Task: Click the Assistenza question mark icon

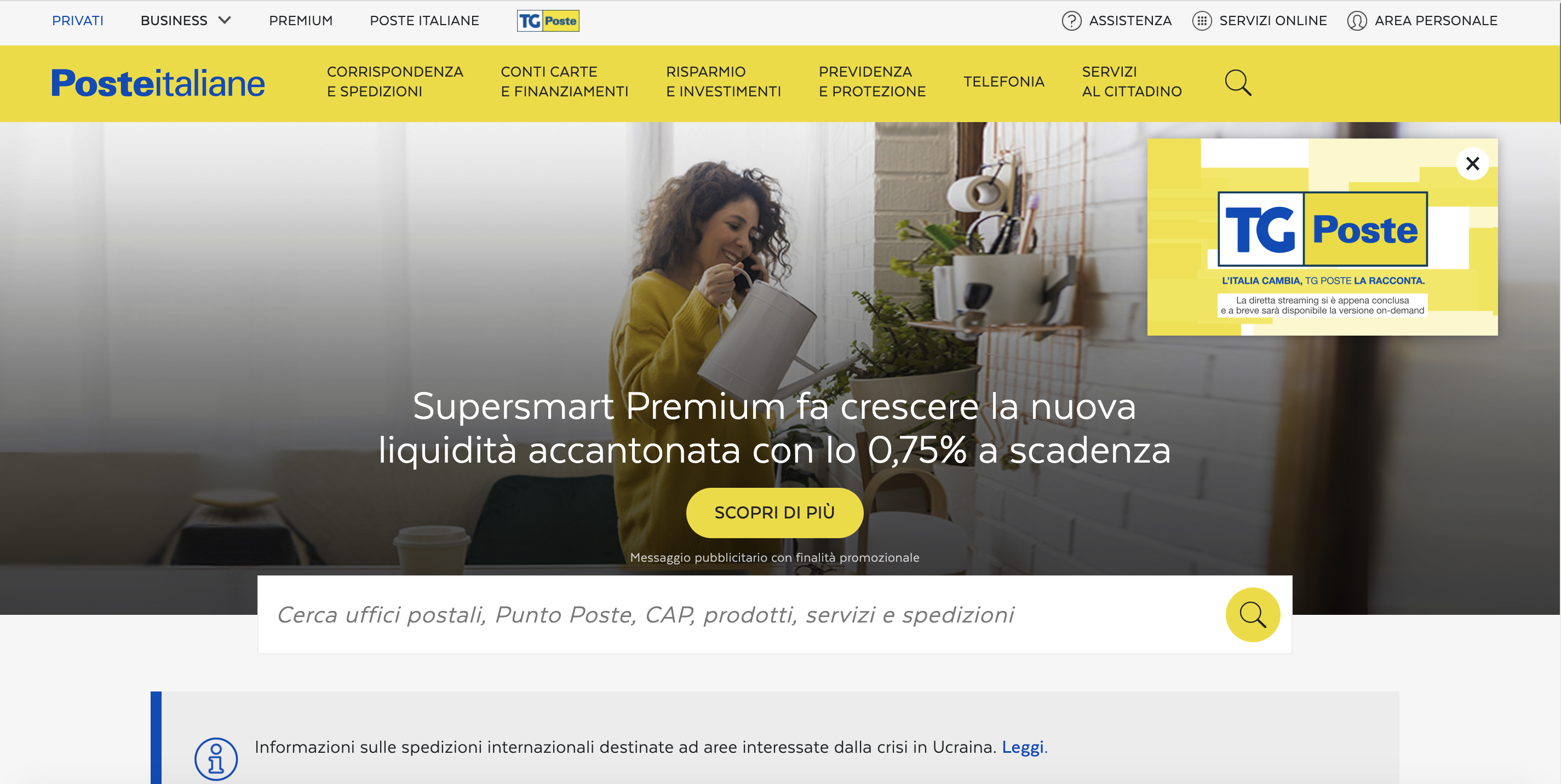Action: click(x=1071, y=21)
